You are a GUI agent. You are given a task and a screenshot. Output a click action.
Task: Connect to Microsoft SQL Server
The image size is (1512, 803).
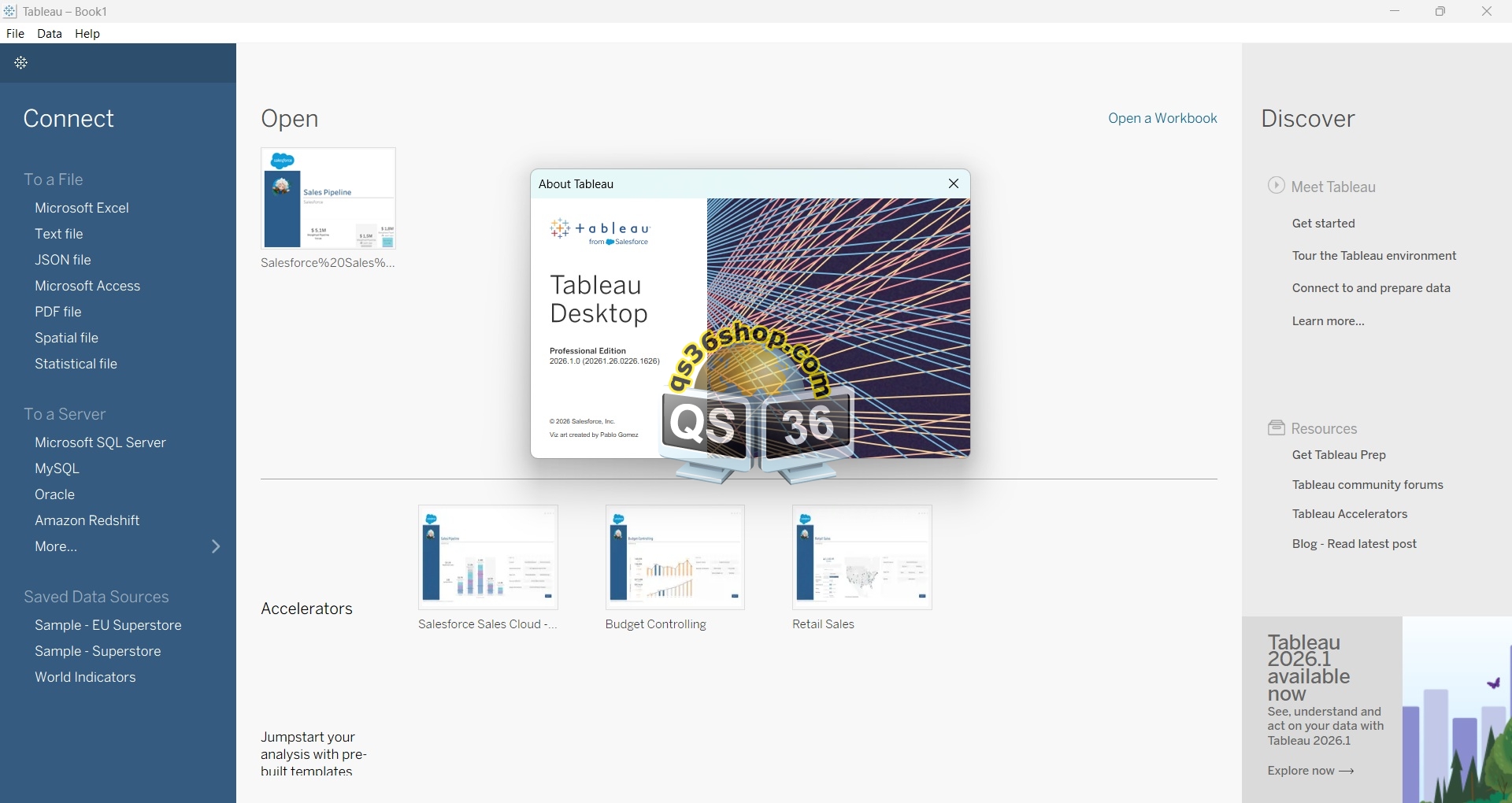click(100, 442)
